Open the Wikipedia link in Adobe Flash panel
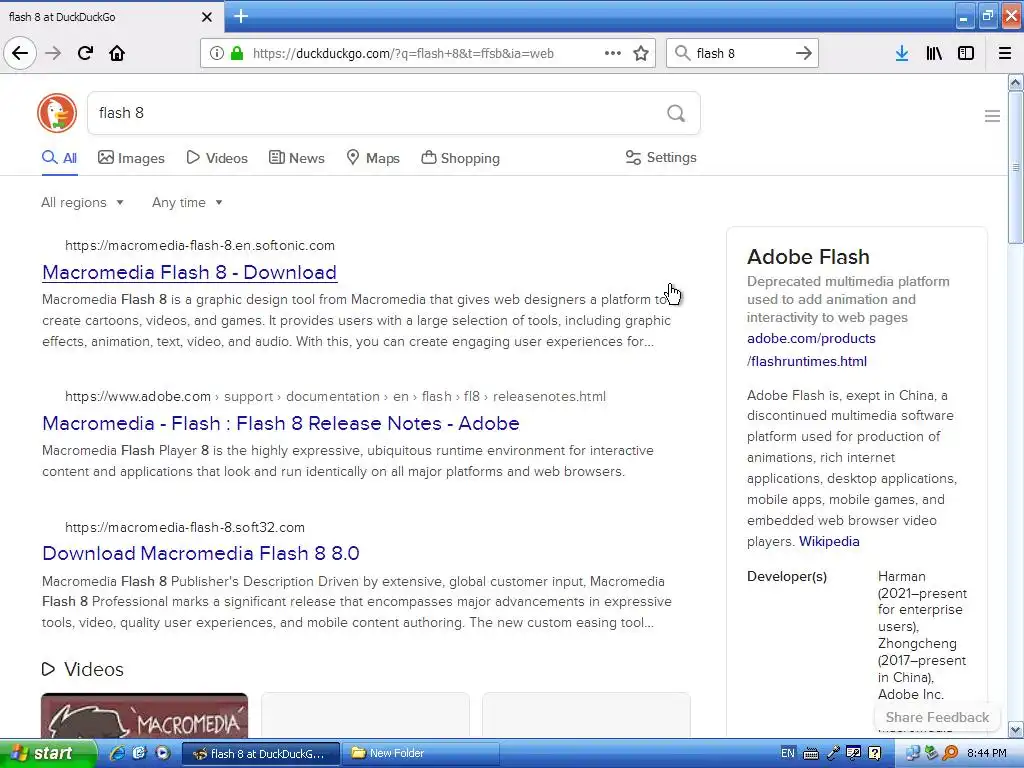The image size is (1024, 768). 829,541
